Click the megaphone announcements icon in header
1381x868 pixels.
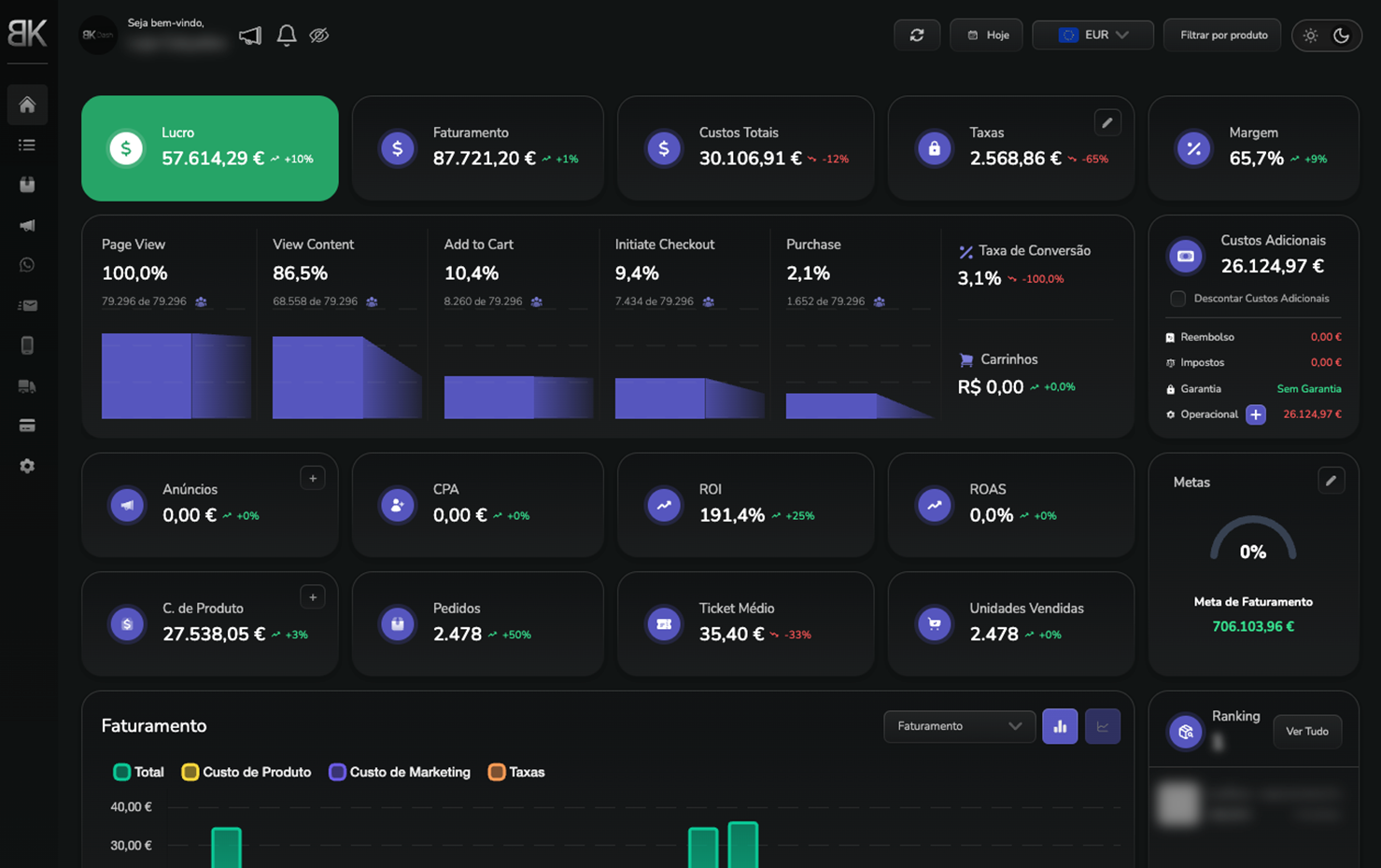[249, 35]
